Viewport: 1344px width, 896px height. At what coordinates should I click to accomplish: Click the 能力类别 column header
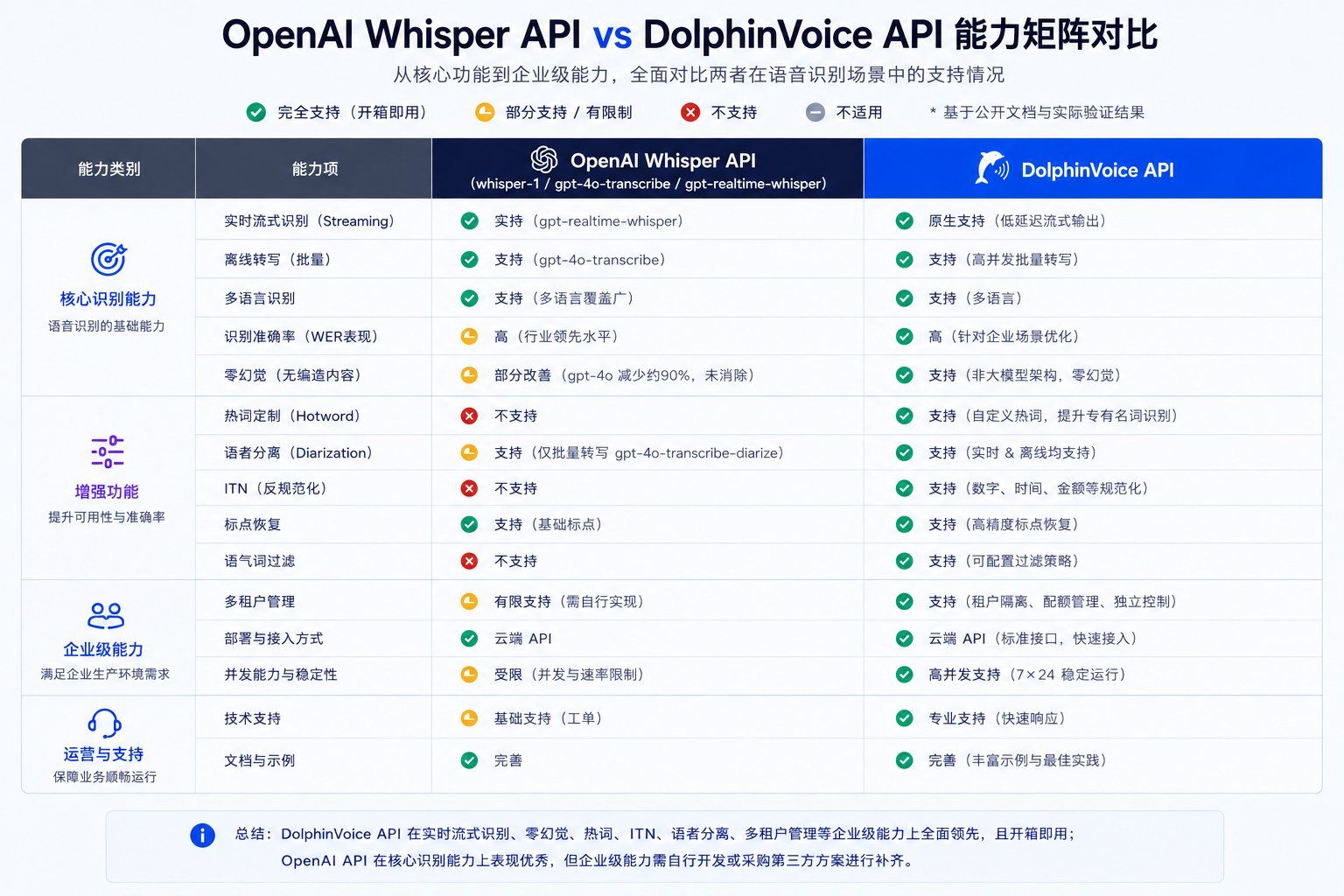108,169
